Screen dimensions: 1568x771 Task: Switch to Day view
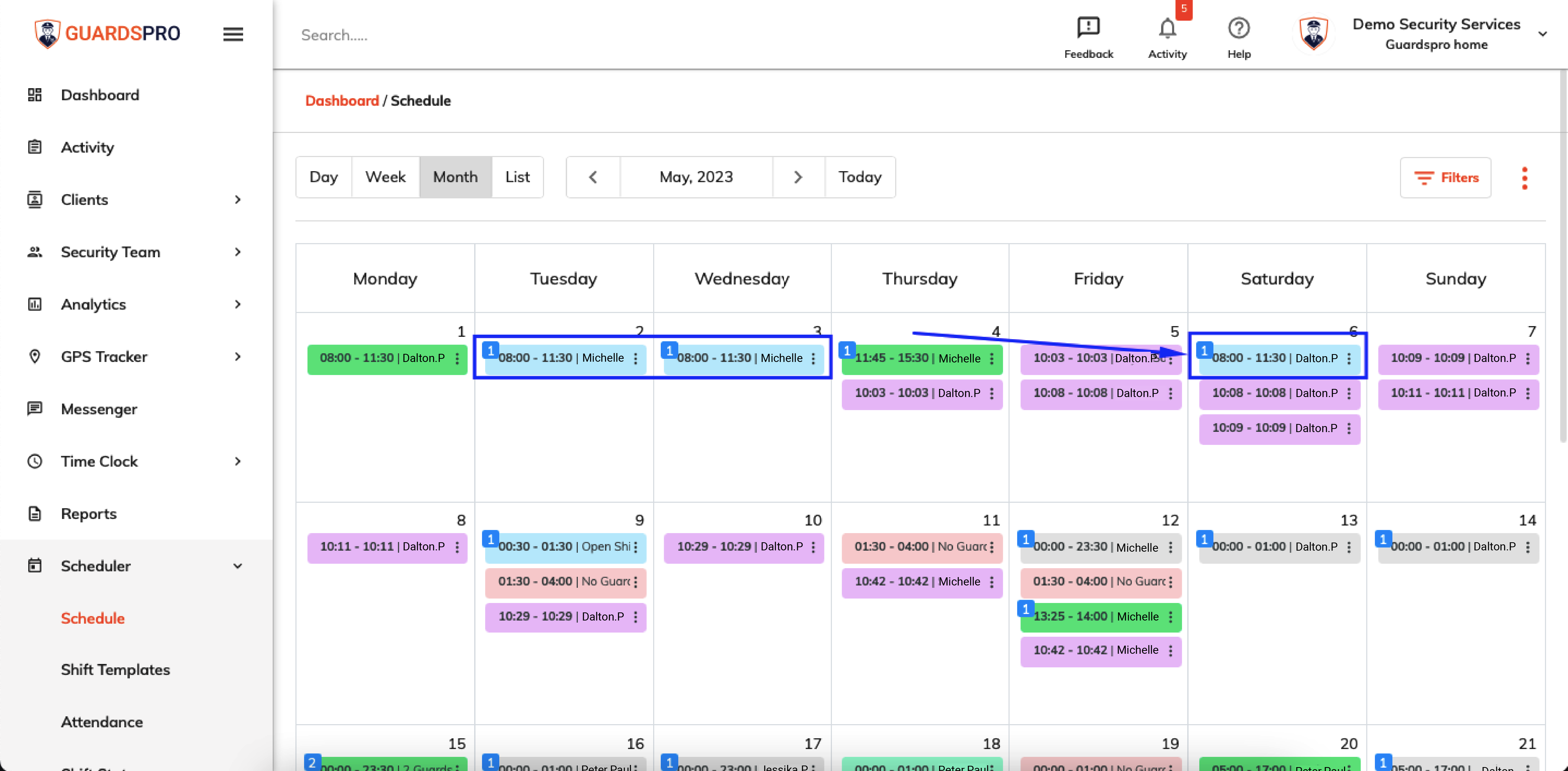click(x=324, y=177)
